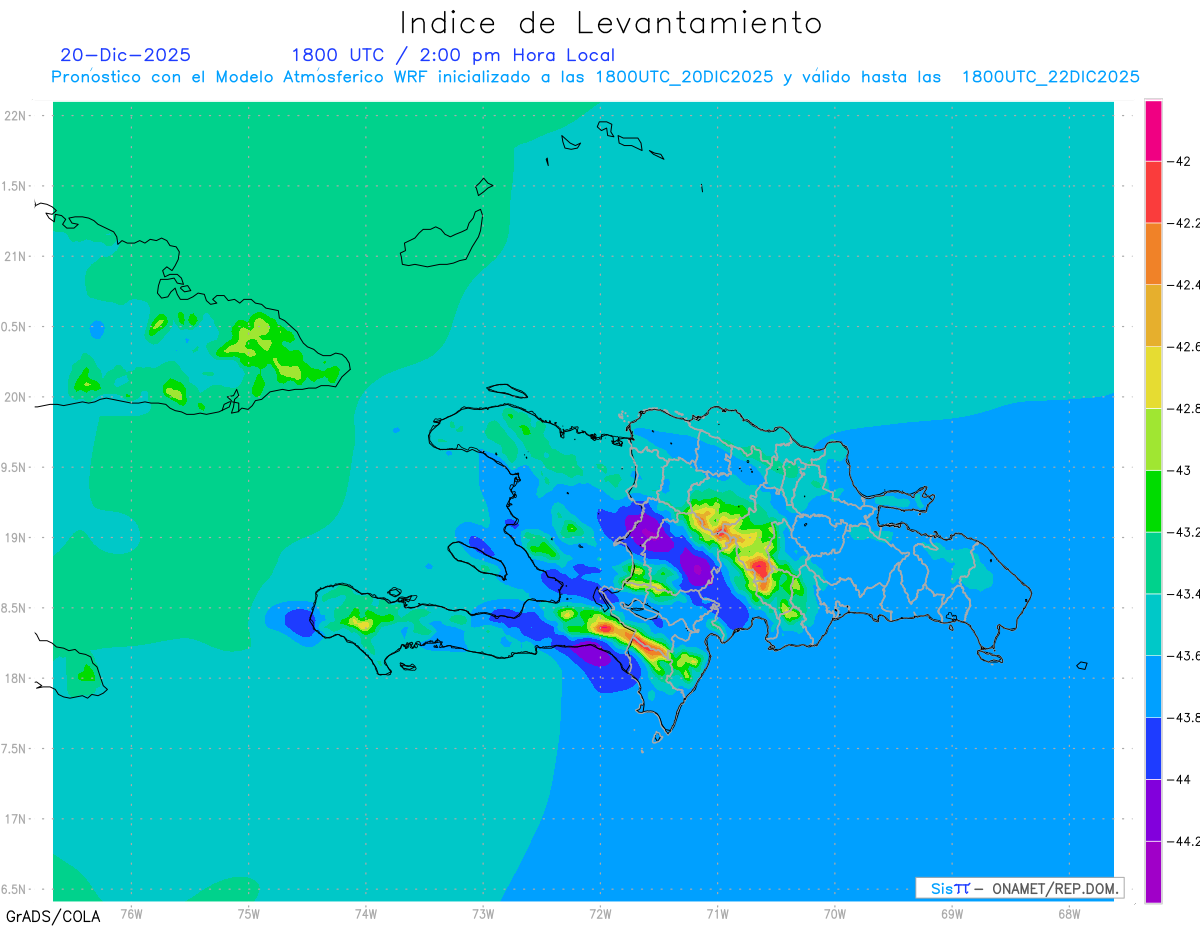
Task: Click the 68W longitude axis label
Action: coord(1068,913)
